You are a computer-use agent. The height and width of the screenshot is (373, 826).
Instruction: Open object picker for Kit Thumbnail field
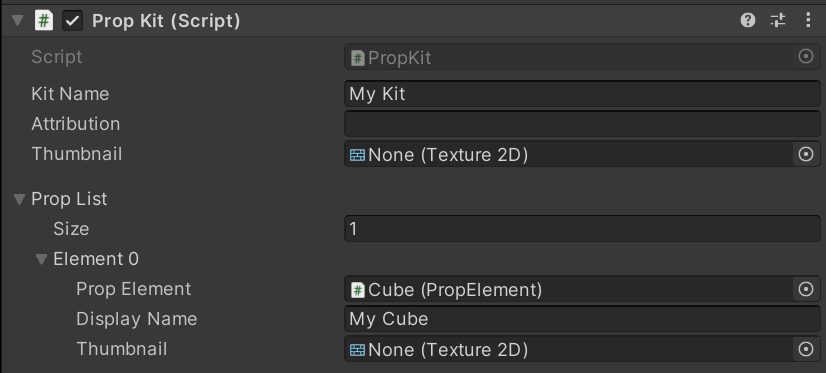(806, 154)
